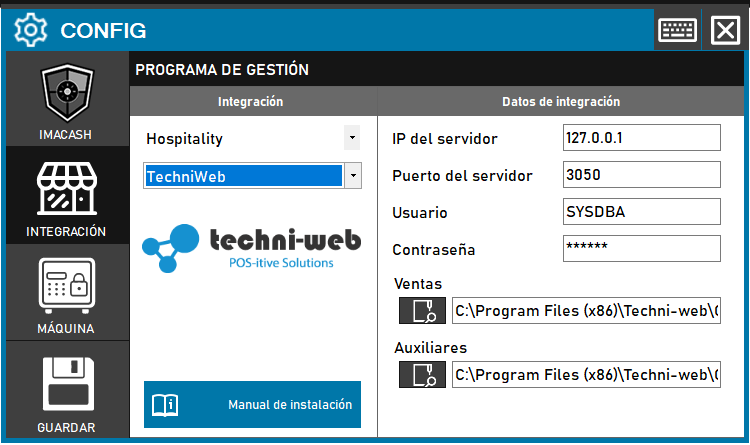Click the CONFIG gear icon

pos(31,31)
